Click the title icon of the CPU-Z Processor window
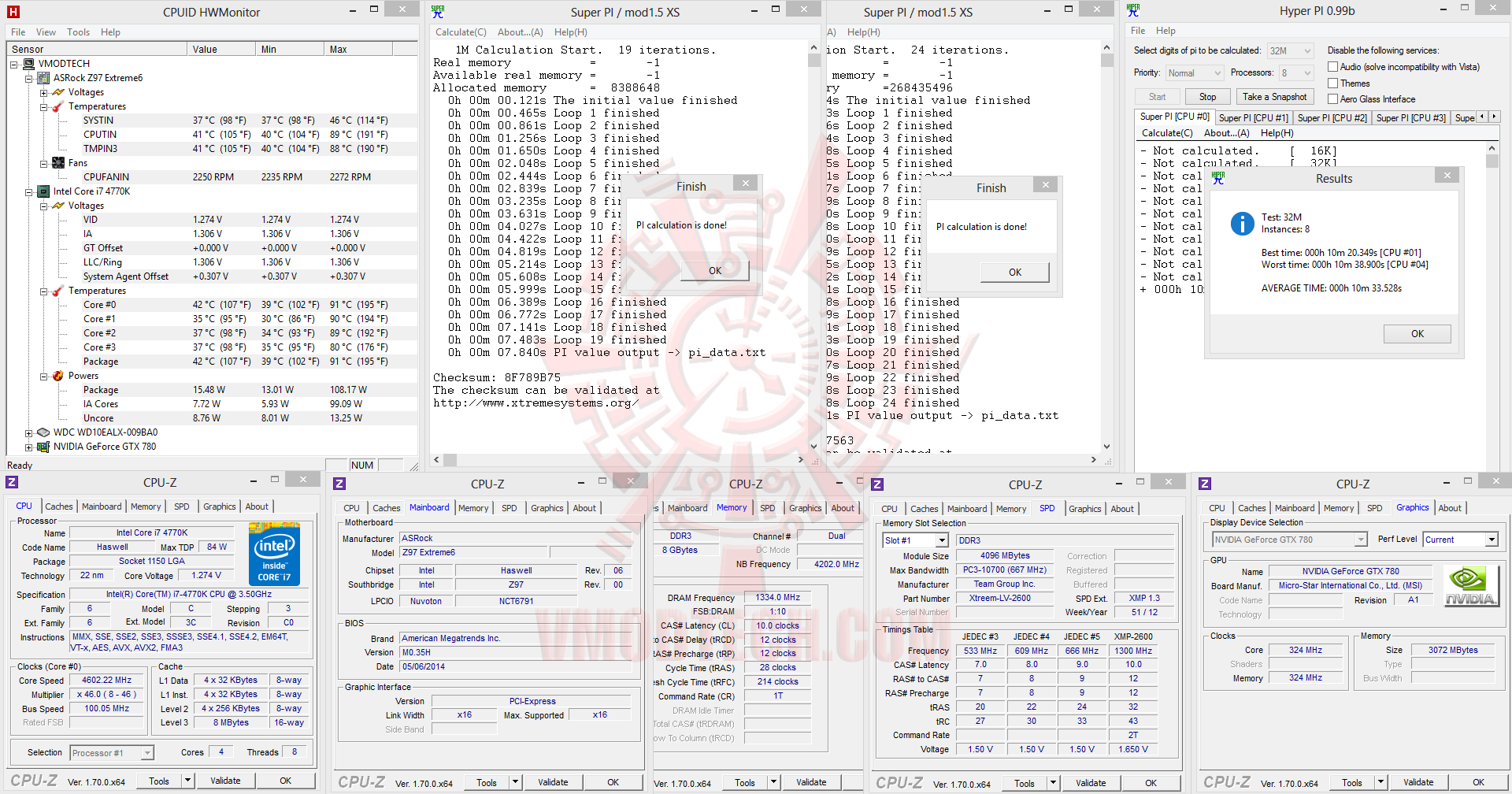Screen dimensions: 1512x794 tap(12, 482)
